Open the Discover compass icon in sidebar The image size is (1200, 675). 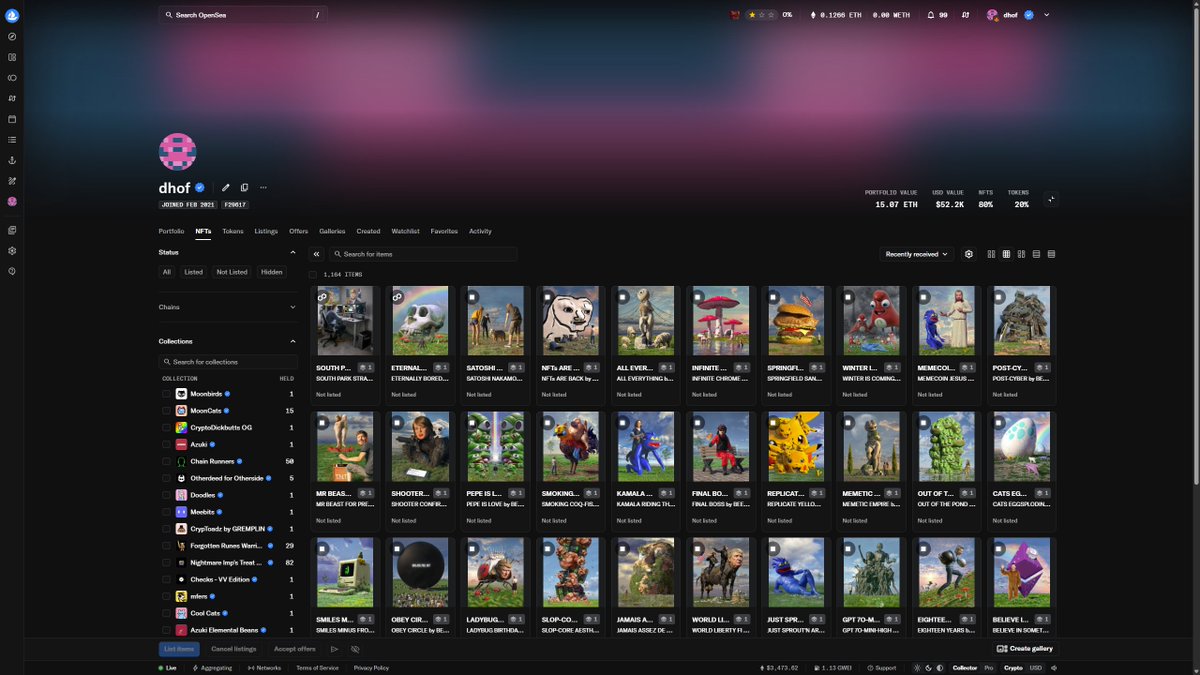pyautogui.click(x=12, y=37)
